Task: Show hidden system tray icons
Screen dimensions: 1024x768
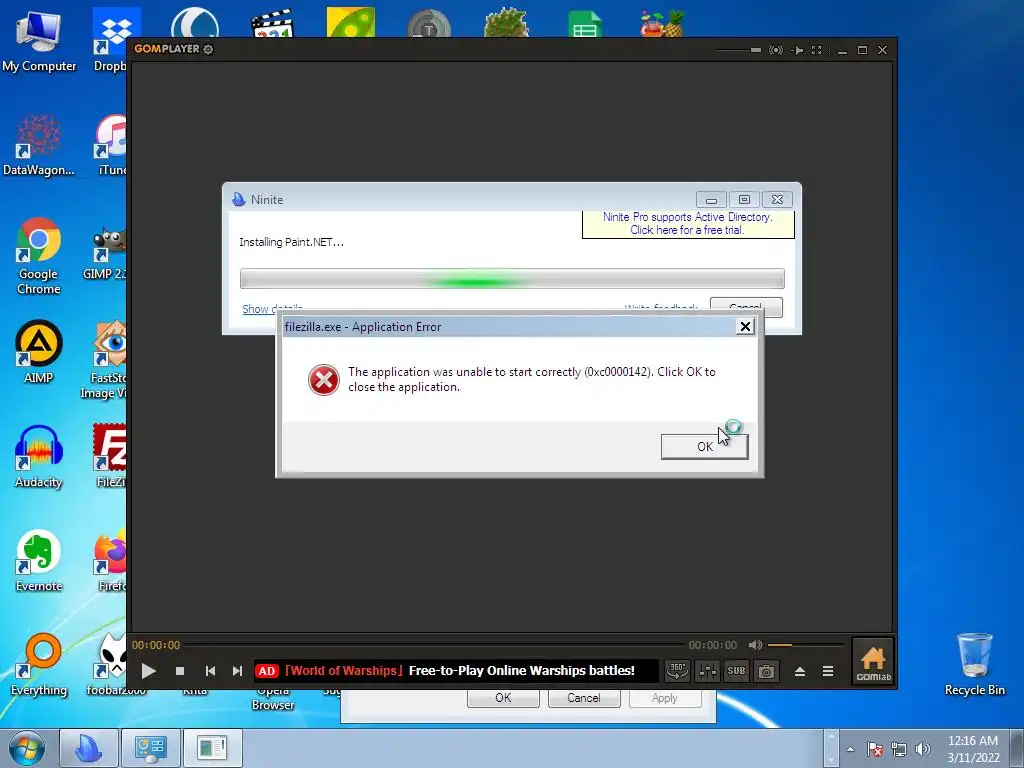Action: point(850,749)
